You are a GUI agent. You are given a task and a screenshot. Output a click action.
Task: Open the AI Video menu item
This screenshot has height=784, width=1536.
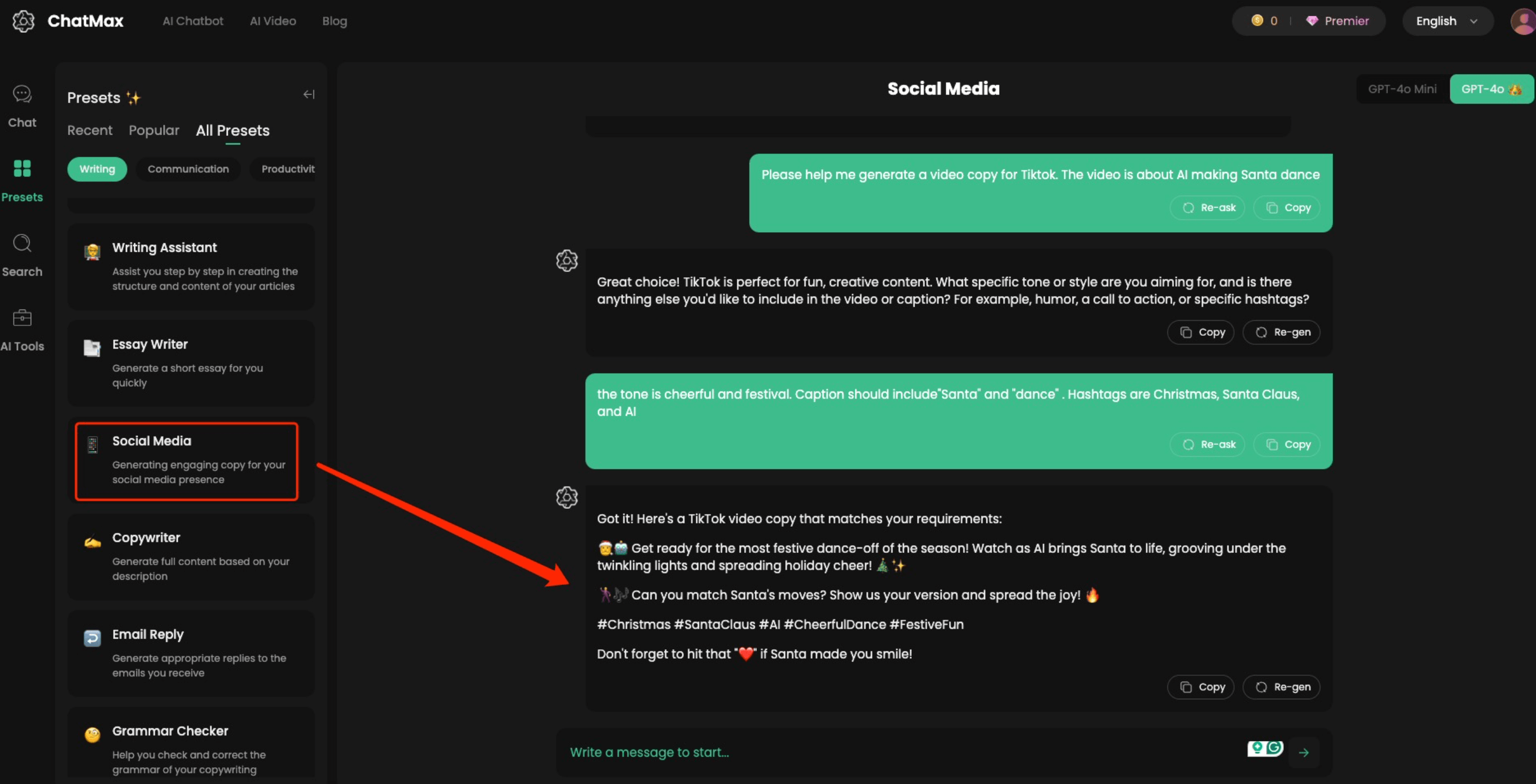(272, 22)
